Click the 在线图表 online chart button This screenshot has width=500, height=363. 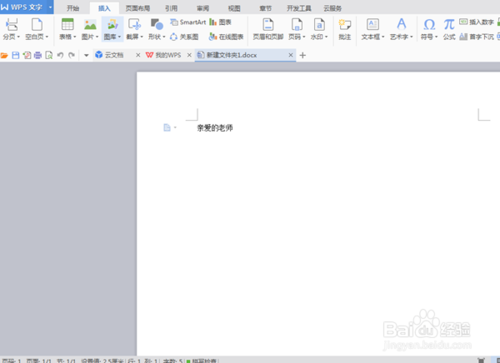pos(226,37)
